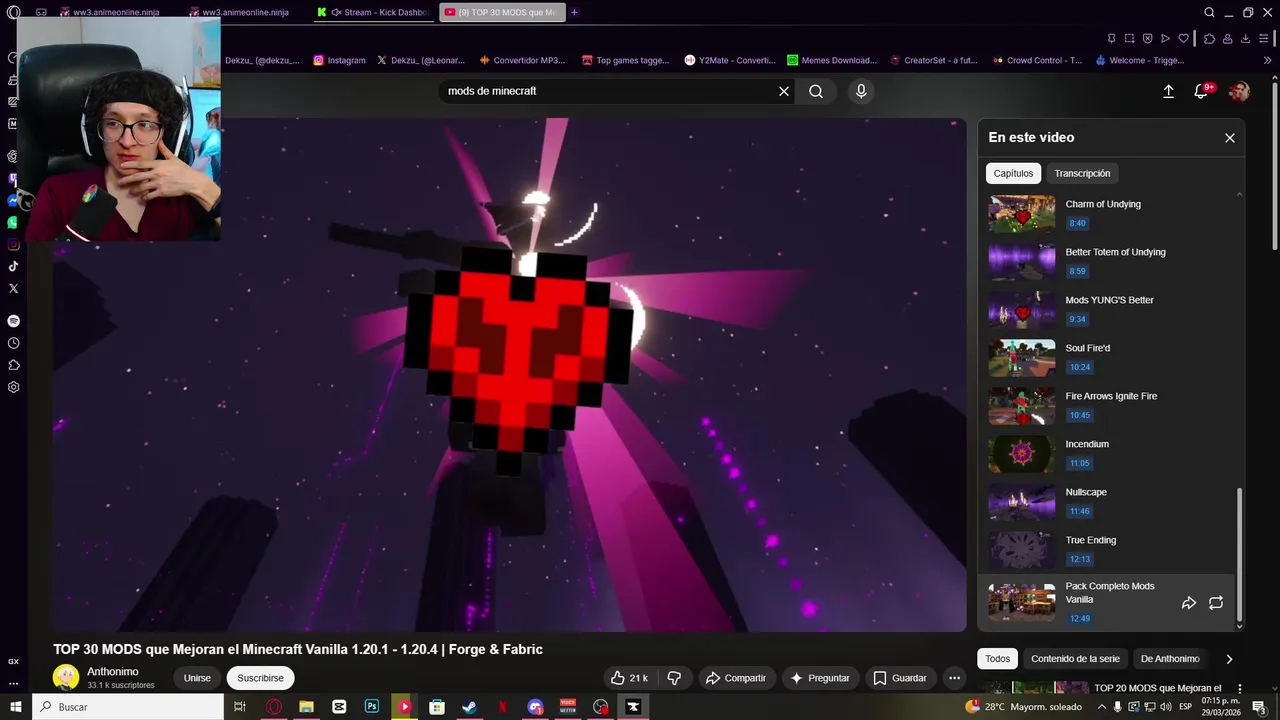Open the Y2Mate bookmark
Viewport: 1280px width, 720px height.
click(730, 60)
